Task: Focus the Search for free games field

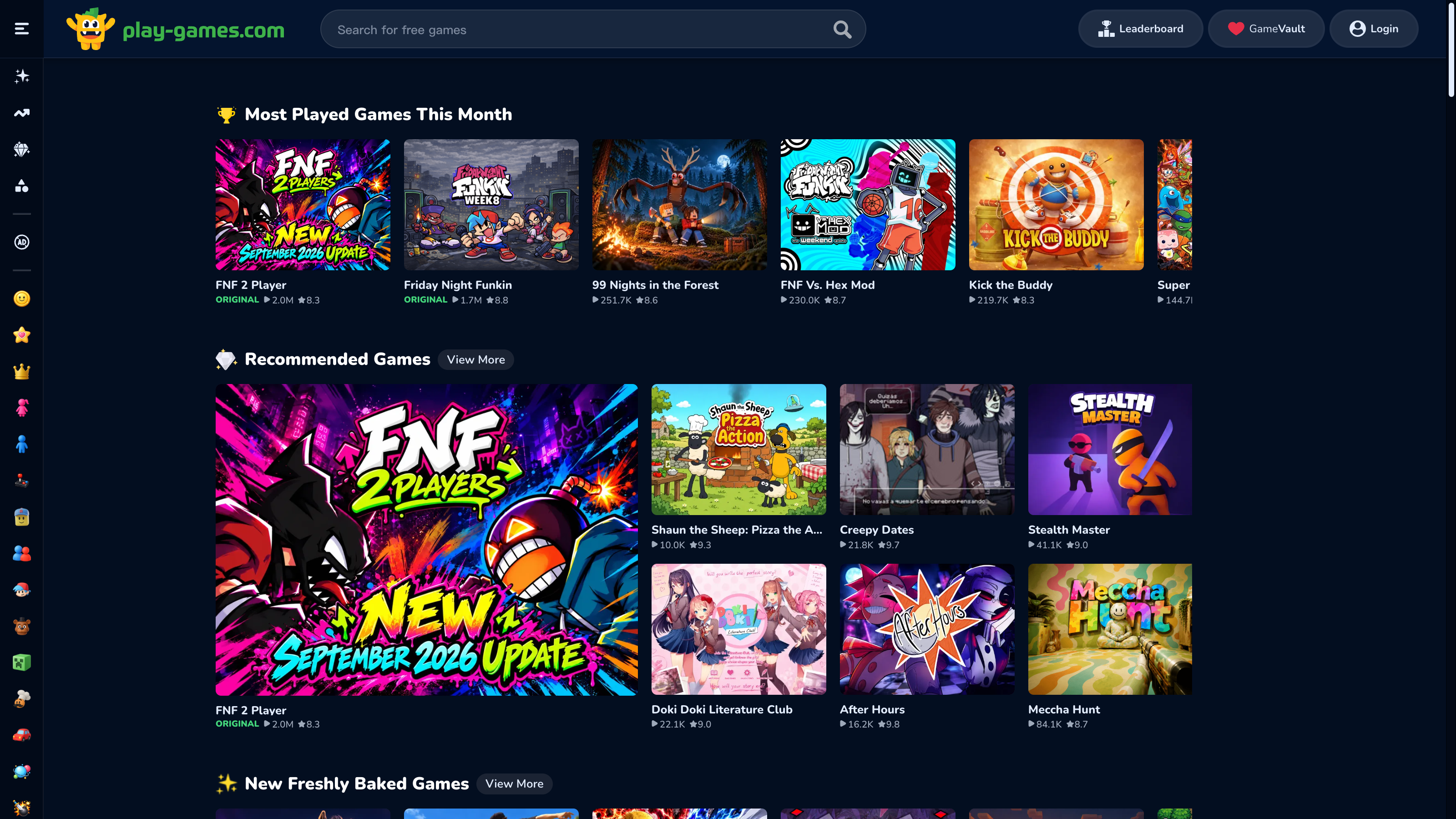Action: [x=593, y=29]
